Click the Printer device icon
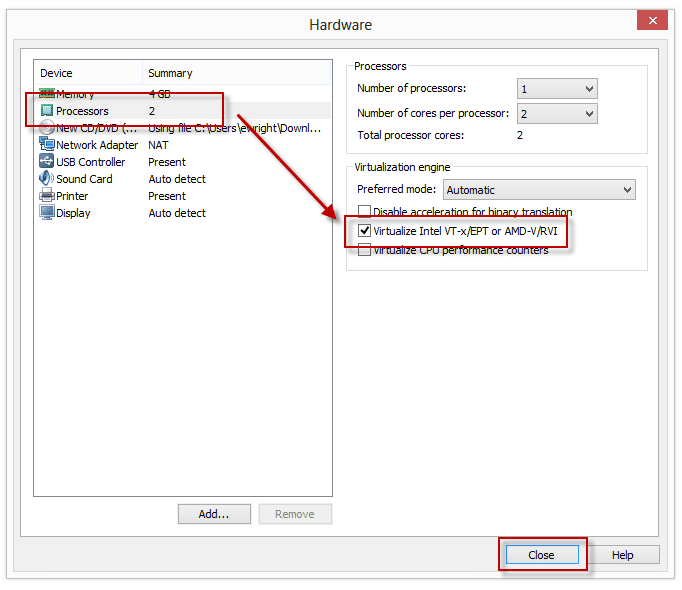Screen dimensions: 682x590 pos(47,196)
